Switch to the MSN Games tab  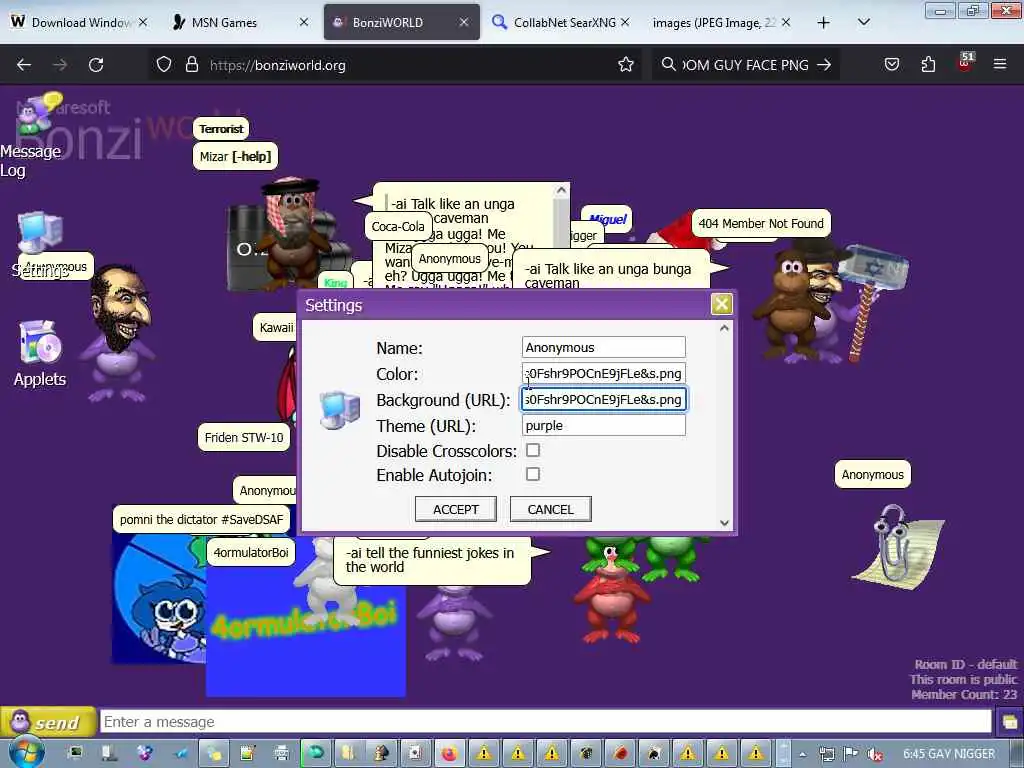point(240,22)
